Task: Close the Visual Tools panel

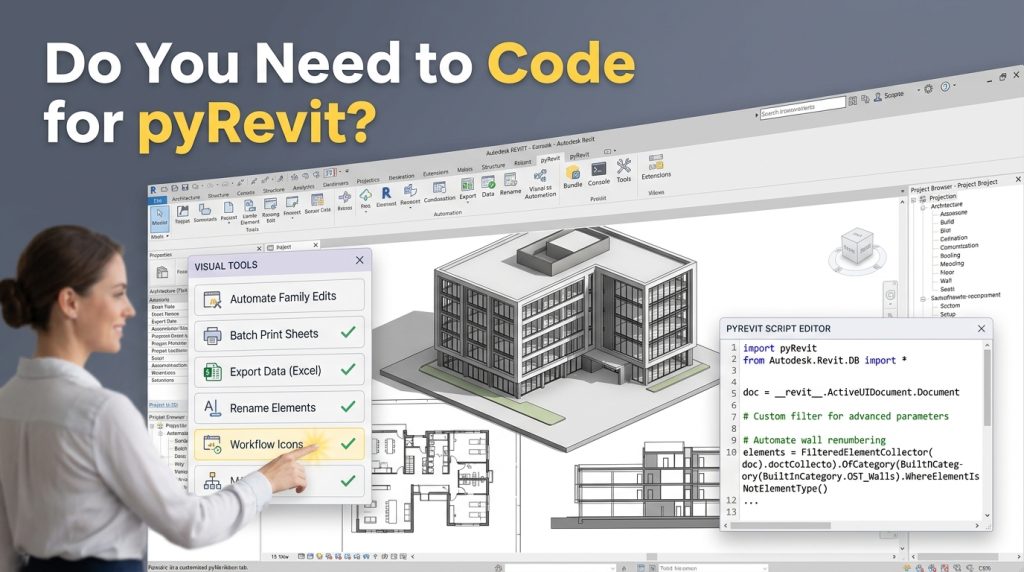Action: [x=360, y=260]
